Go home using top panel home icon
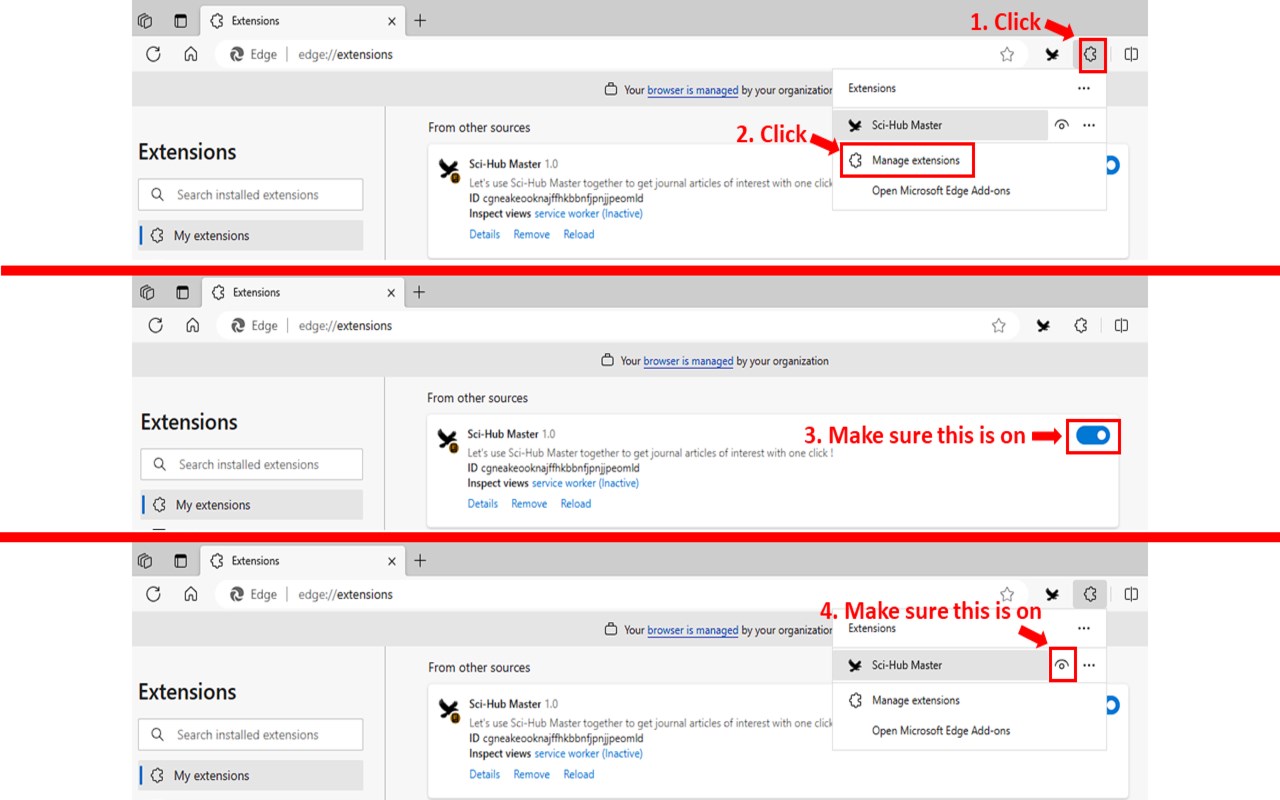This screenshot has height=800, width=1280. [x=190, y=54]
